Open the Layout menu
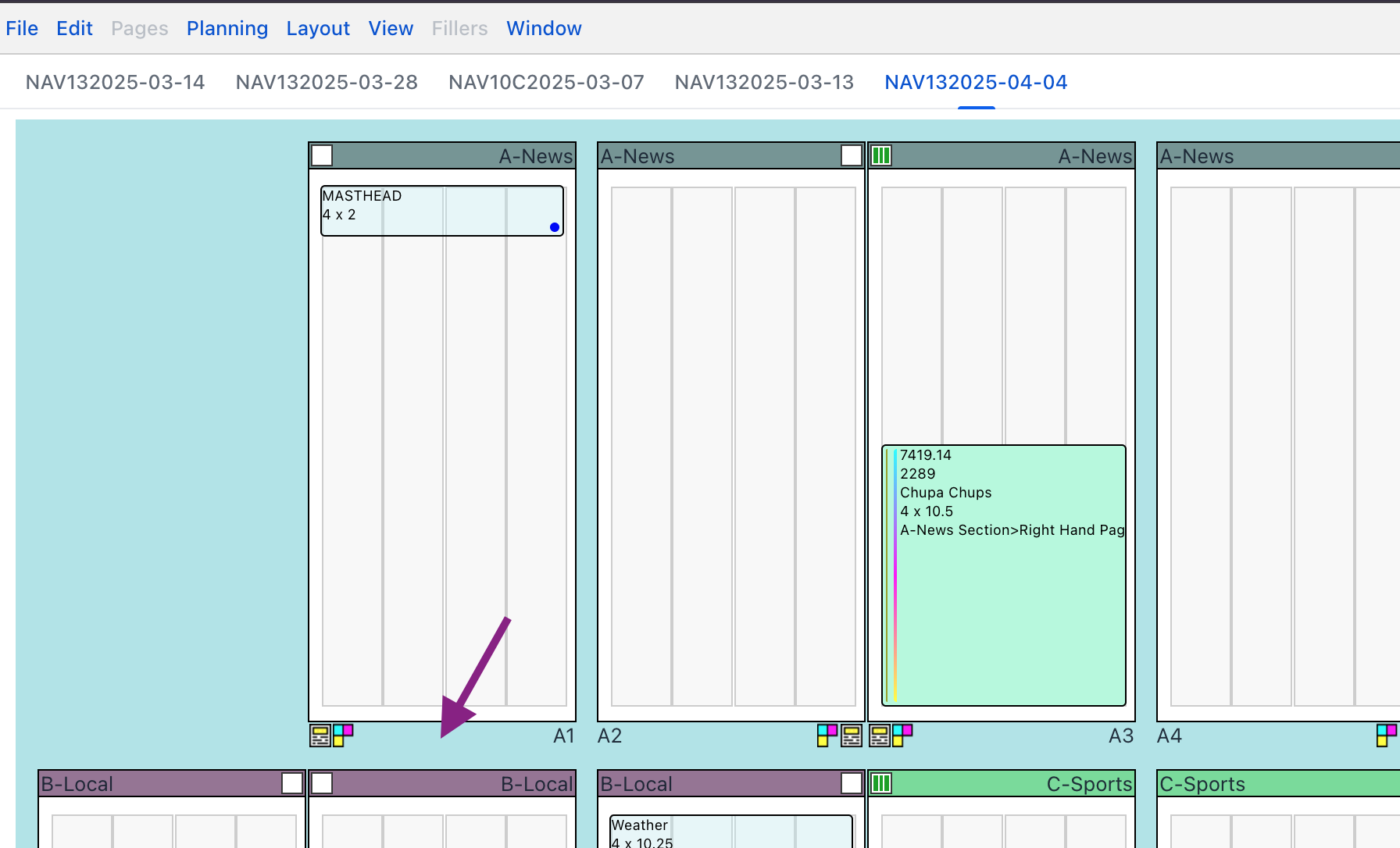Screen dimensions: 1400x848 coord(318,28)
